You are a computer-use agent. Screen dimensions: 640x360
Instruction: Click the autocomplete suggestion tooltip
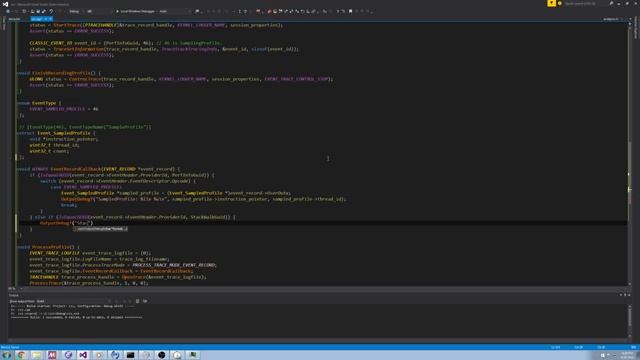coord(100,229)
